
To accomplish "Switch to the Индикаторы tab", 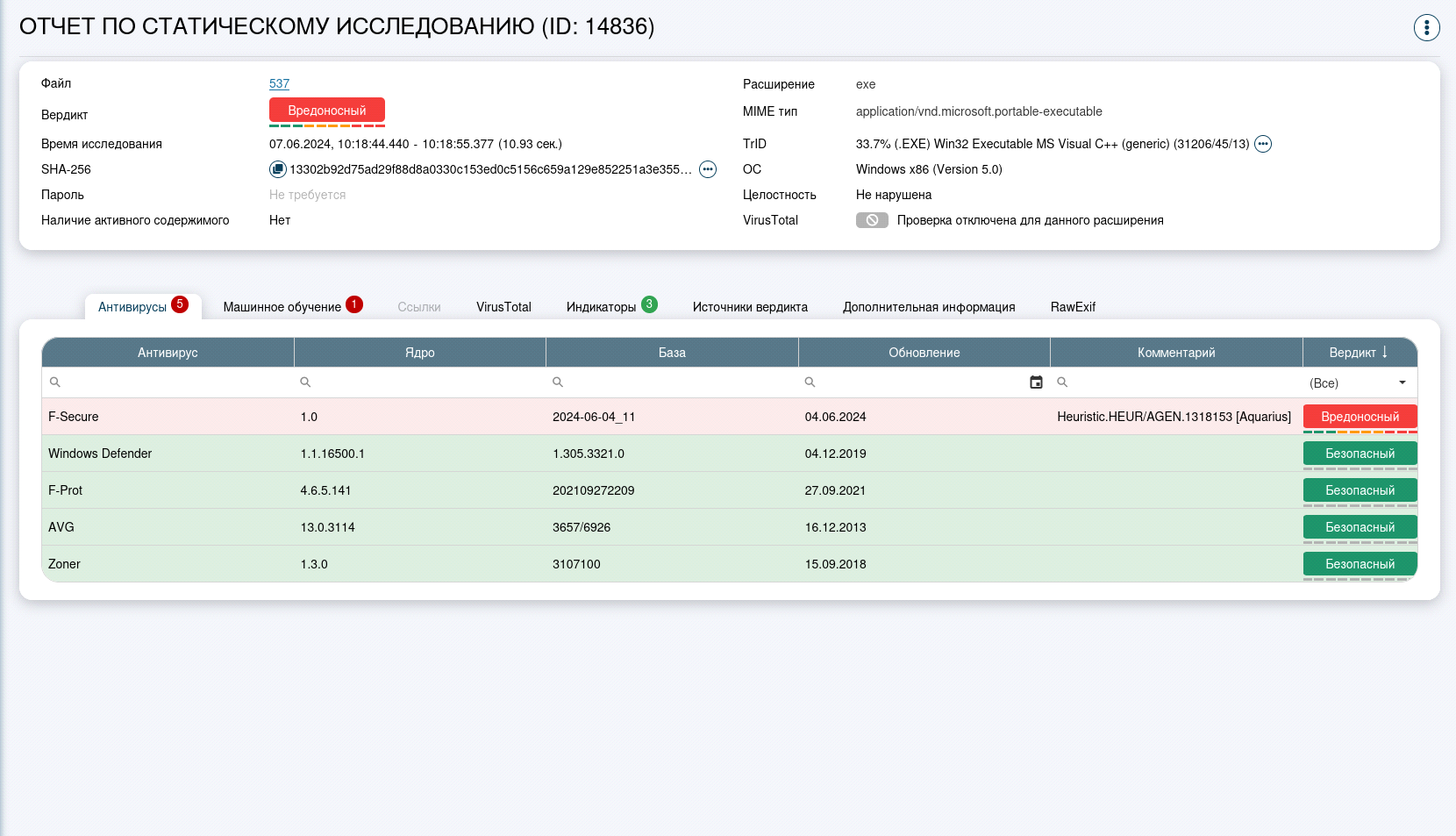I will (602, 307).
